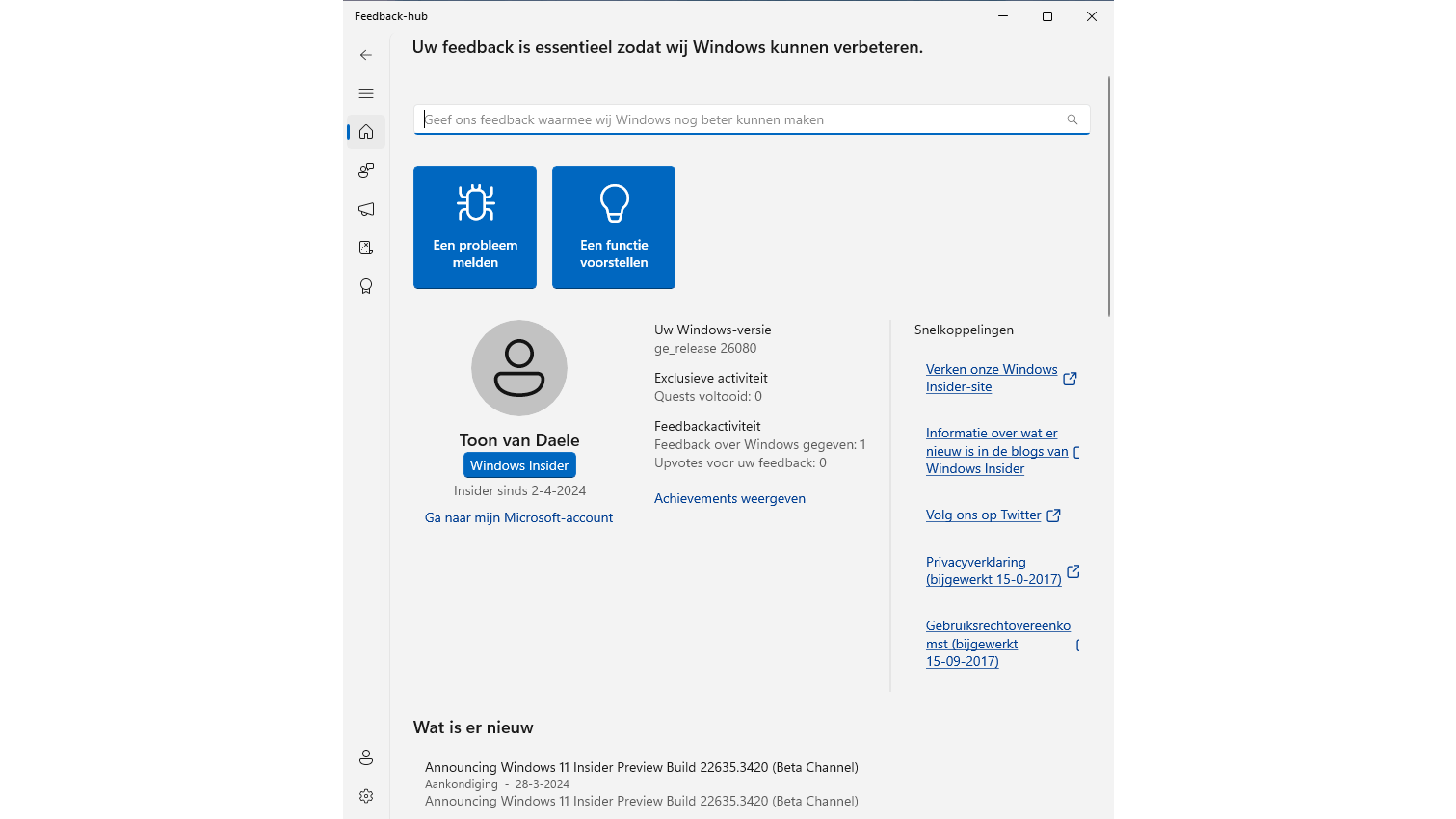Click external-link icon beside Verken onze Windows Insider-site
Screen dimensions: 1456x819
[1070, 379]
